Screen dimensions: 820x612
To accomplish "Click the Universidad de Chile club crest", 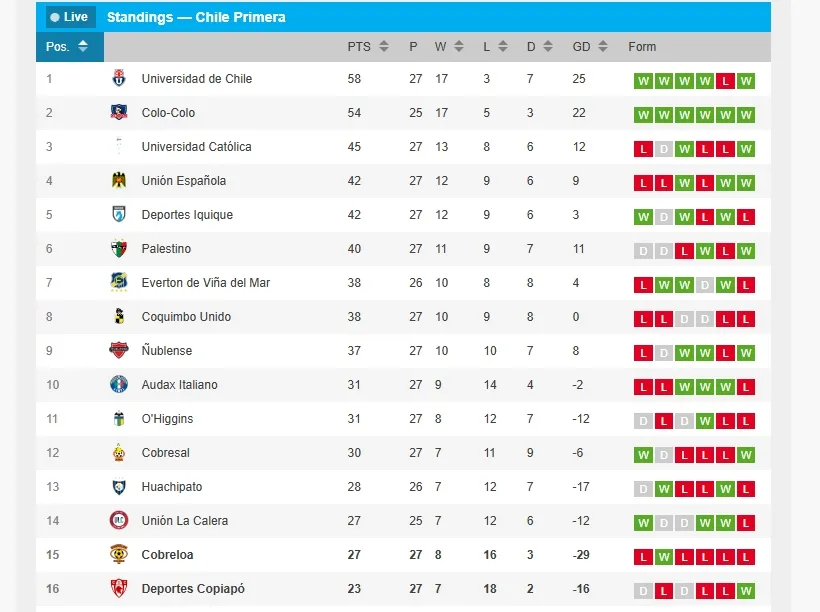I will click(x=119, y=79).
